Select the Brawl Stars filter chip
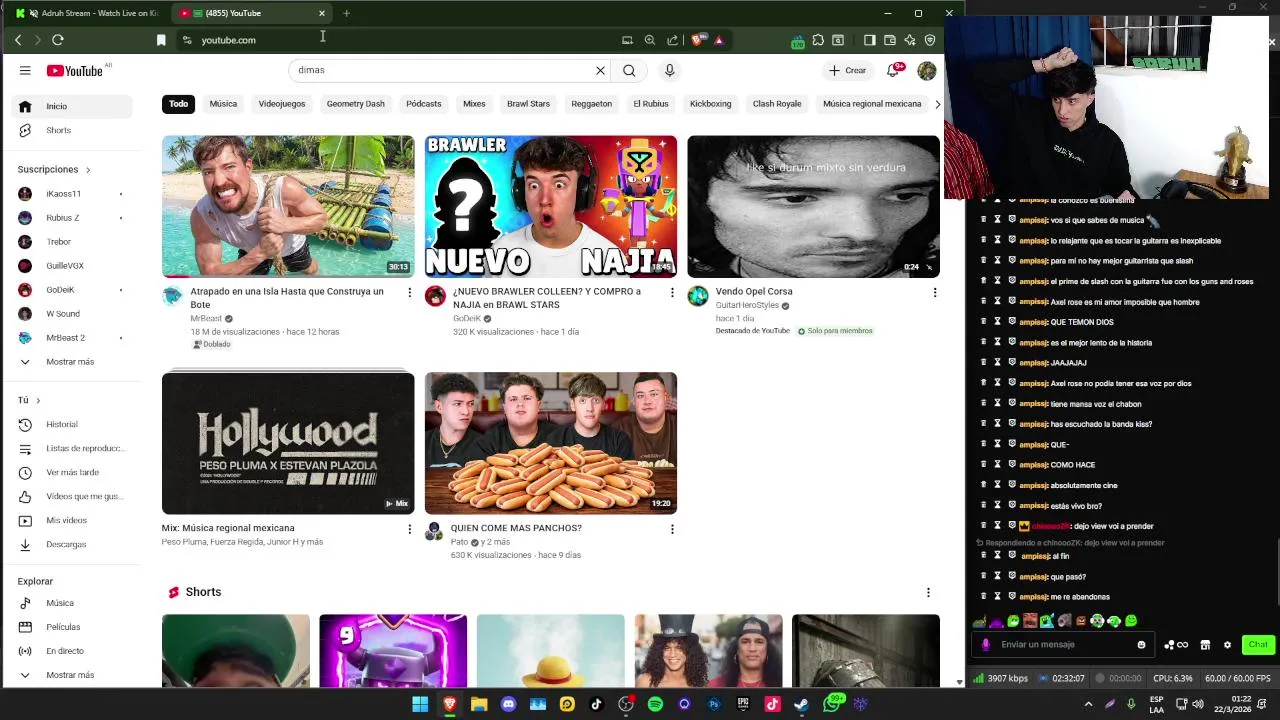Image resolution: width=1280 pixels, height=720 pixels. 528,104
